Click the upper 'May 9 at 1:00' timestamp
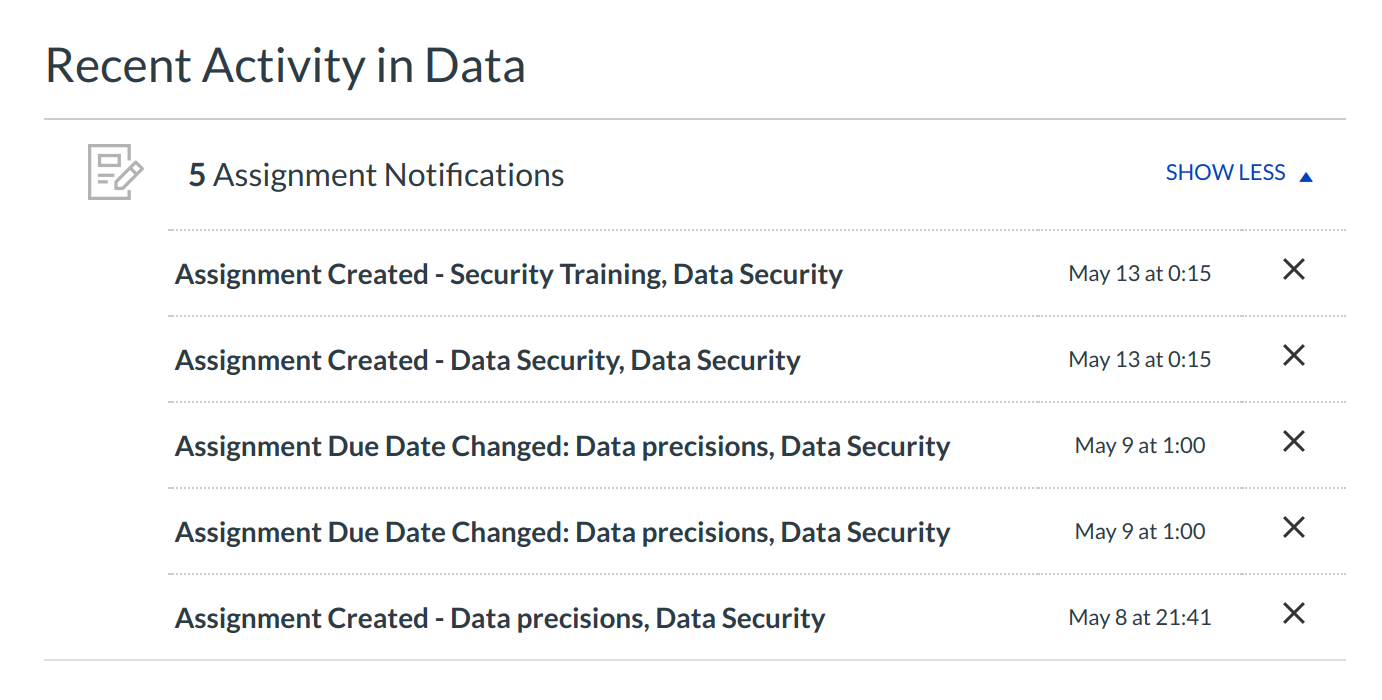 click(1139, 446)
